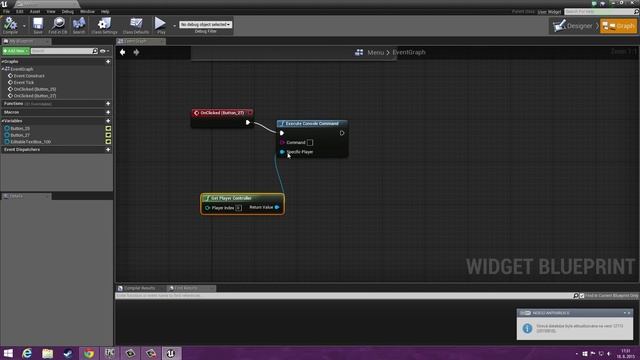The image size is (640, 360).
Task: Add a new graph with Graphs plus icon
Action: pyautogui.click(x=108, y=62)
